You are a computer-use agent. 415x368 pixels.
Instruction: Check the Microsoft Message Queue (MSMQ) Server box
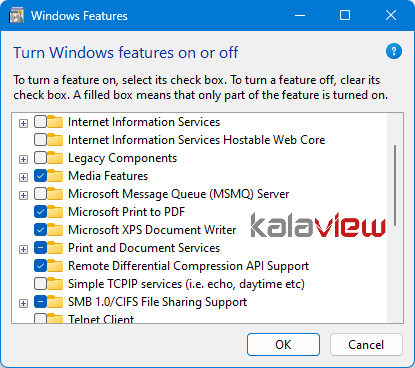[40, 194]
